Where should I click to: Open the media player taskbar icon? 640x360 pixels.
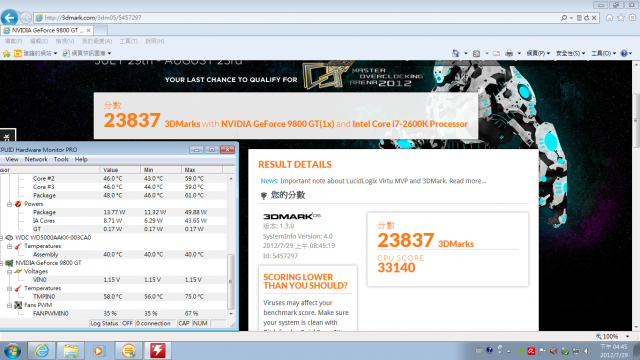(98, 351)
